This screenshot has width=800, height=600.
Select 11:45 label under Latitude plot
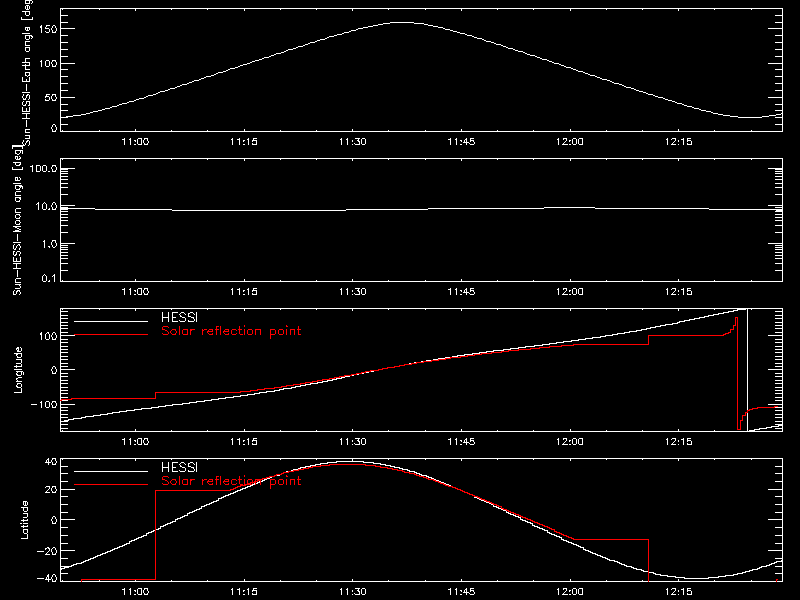pyautogui.click(x=461, y=592)
